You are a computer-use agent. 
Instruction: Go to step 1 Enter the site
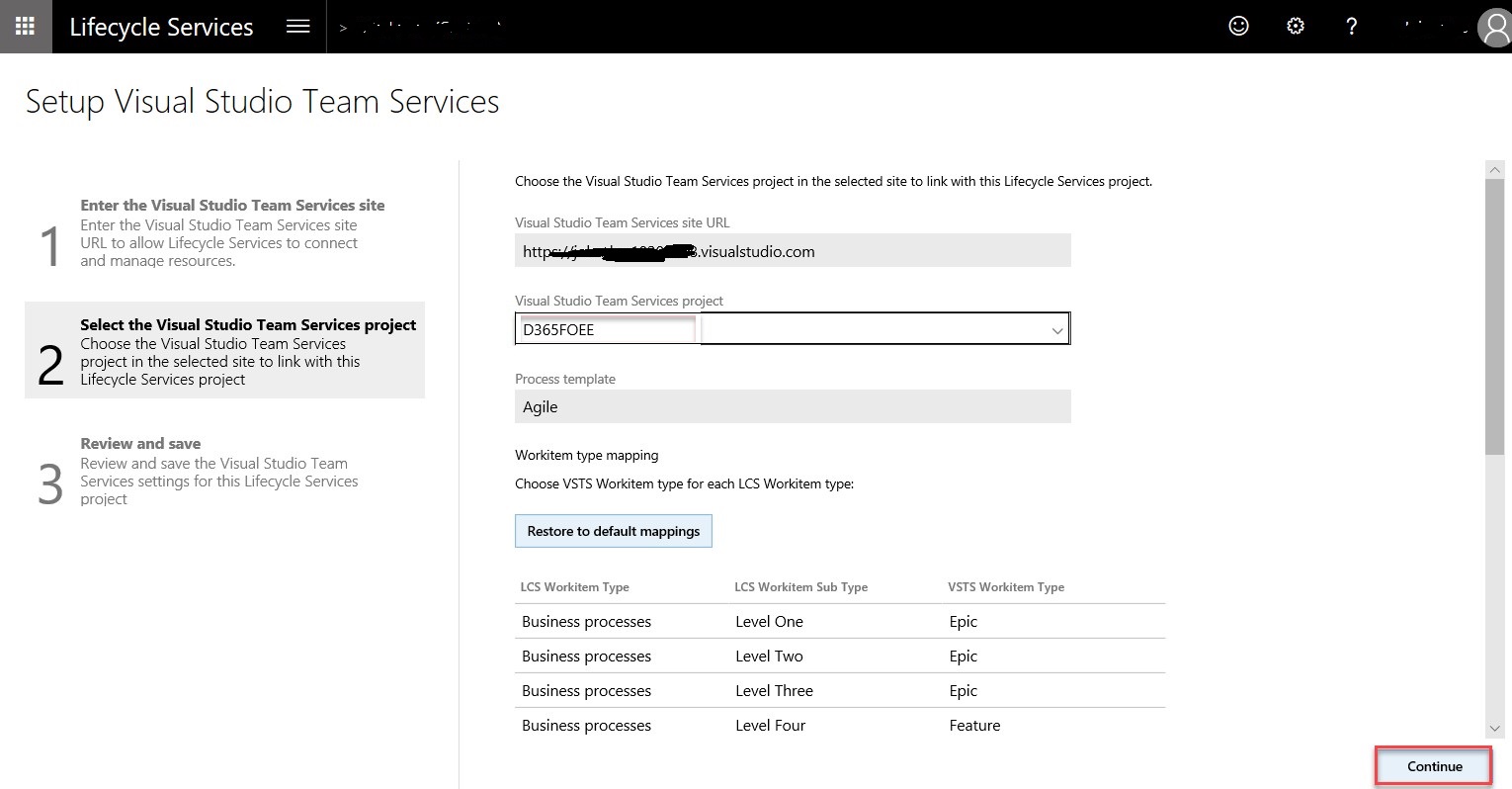(224, 232)
